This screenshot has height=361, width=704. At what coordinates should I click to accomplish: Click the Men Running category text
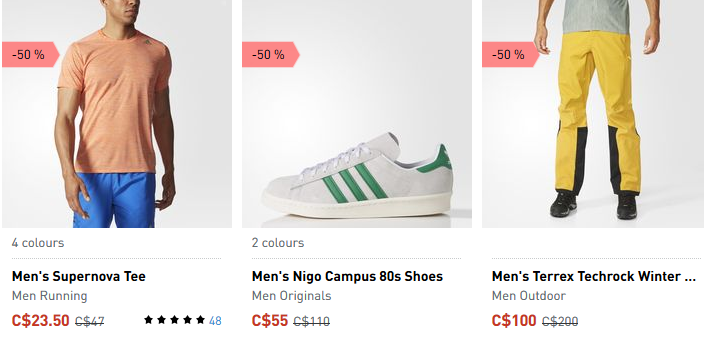(x=49, y=296)
